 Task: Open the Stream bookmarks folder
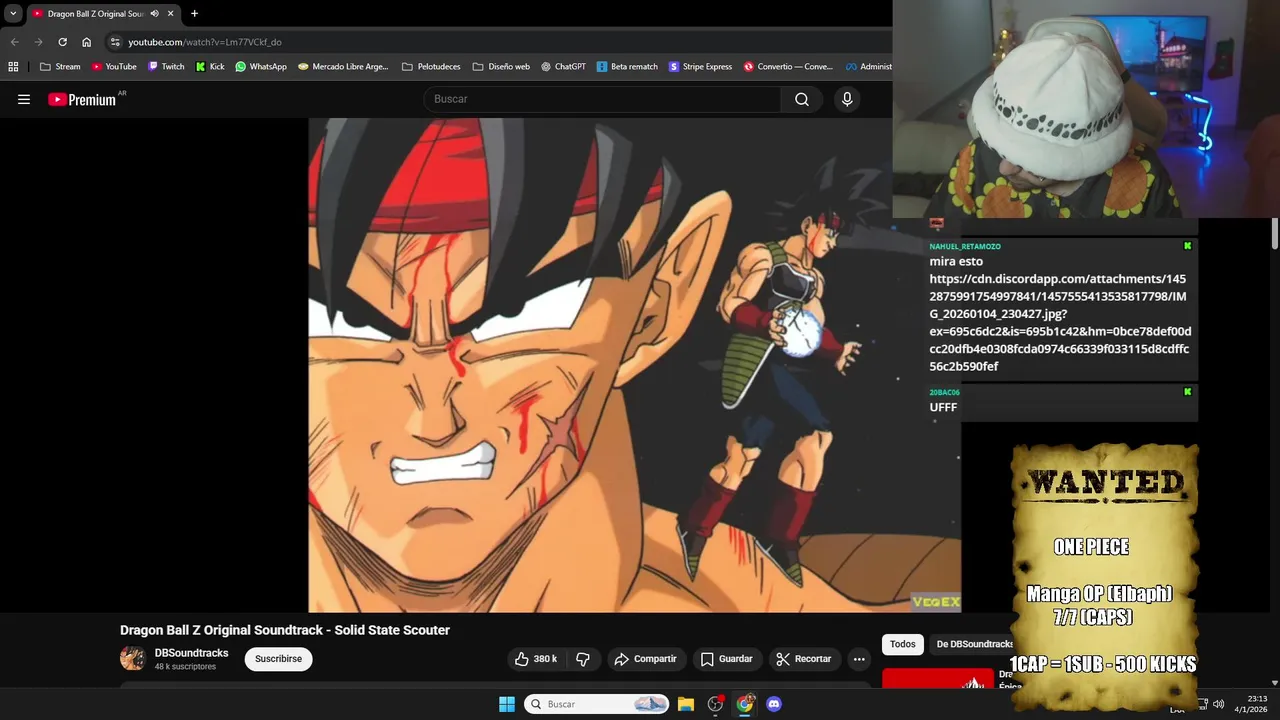pyautogui.click(x=60, y=67)
